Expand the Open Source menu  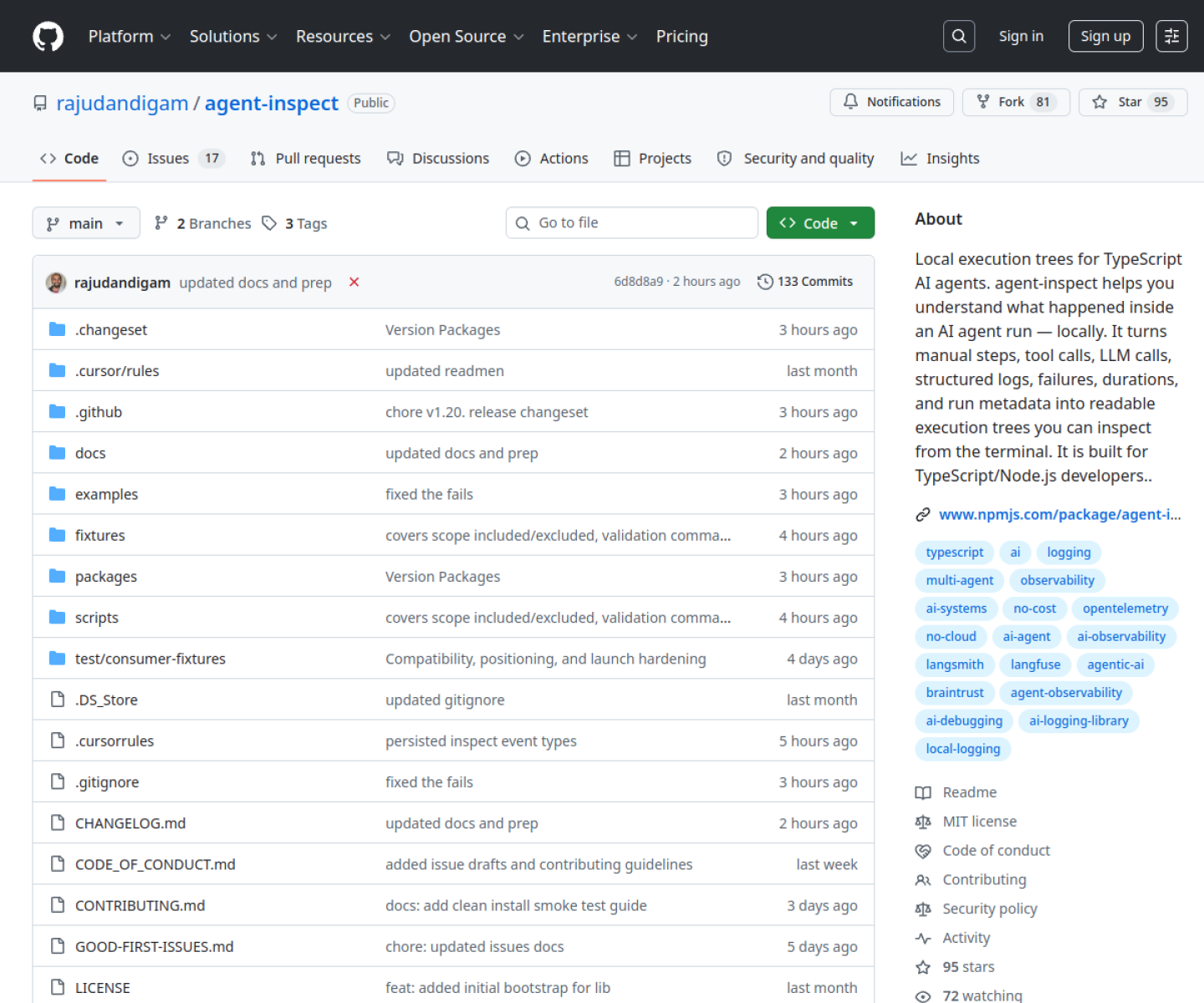point(467,37)
